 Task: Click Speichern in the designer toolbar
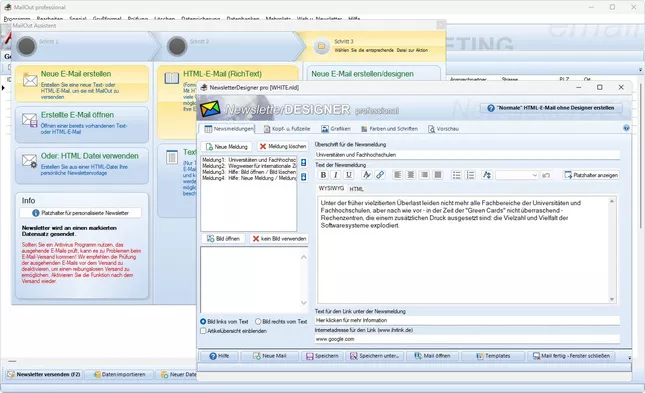pyautogui.click(x=322, y=356)
